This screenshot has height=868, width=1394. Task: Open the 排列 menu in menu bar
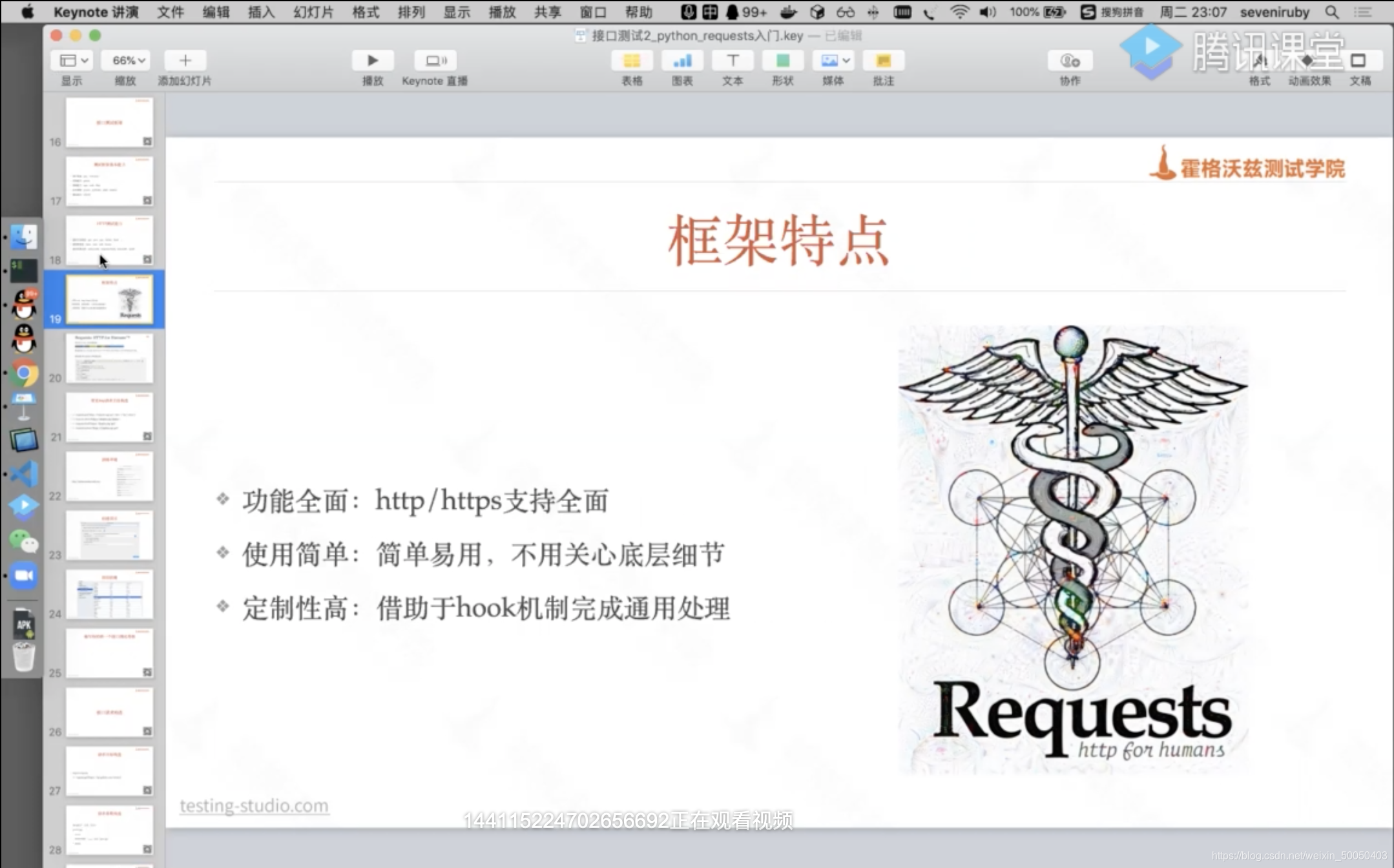[x=411, y=12]
